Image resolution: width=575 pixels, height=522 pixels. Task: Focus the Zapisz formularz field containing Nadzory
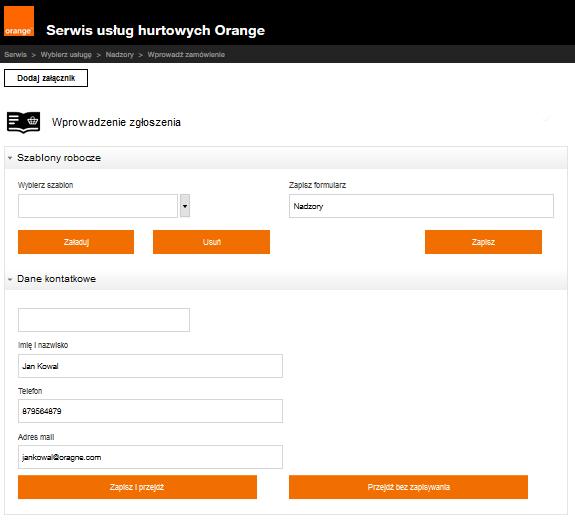[x=421, y=206]
